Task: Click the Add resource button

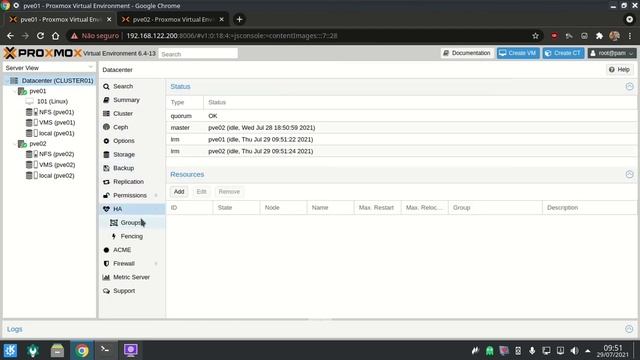Action: (179, 191)
